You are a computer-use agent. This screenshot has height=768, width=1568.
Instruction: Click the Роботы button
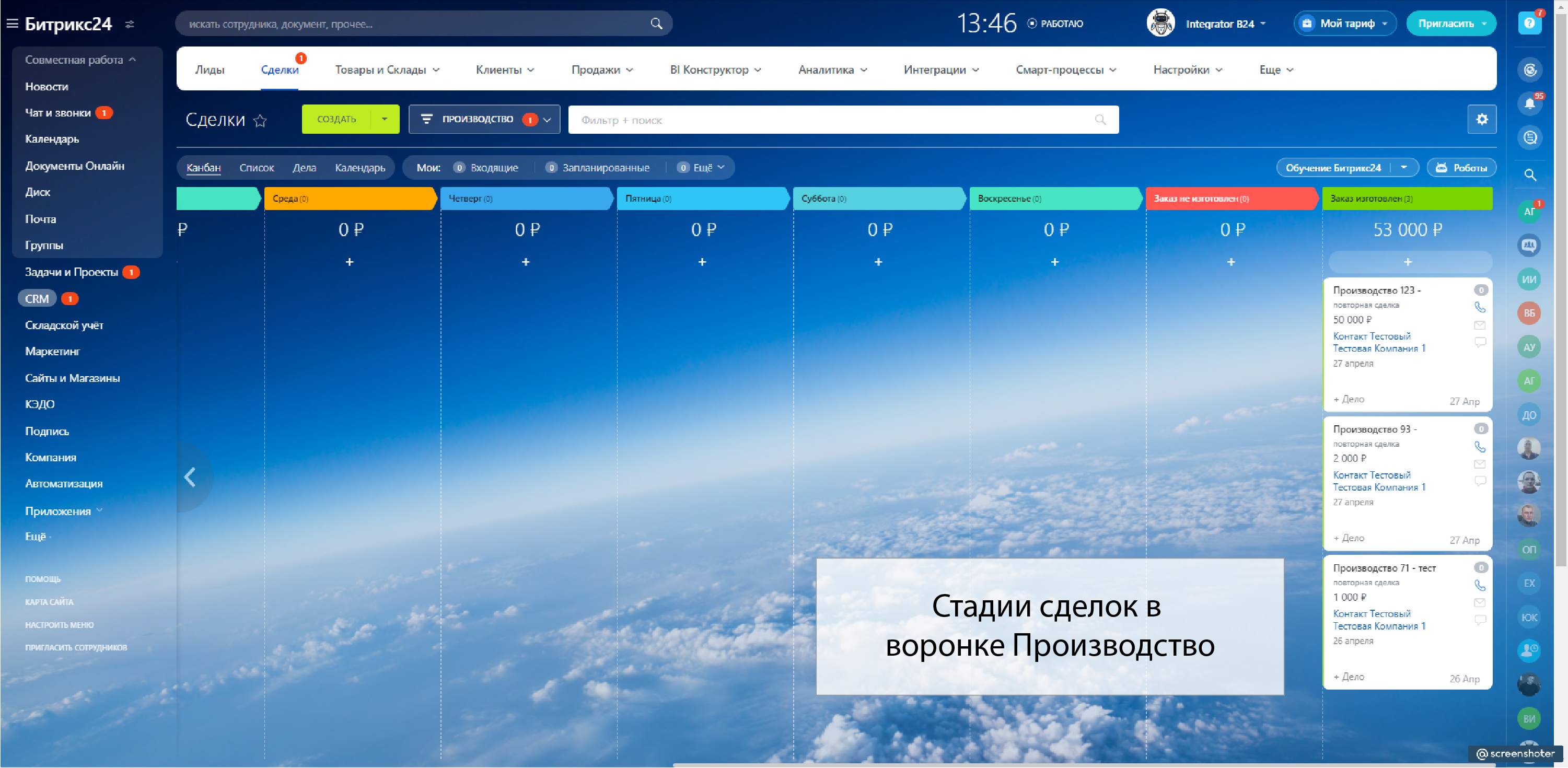point(1461,167)
